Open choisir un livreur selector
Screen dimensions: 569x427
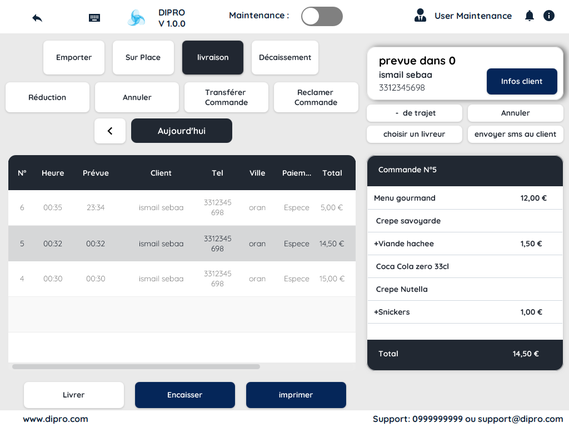(x=414, y=134)
